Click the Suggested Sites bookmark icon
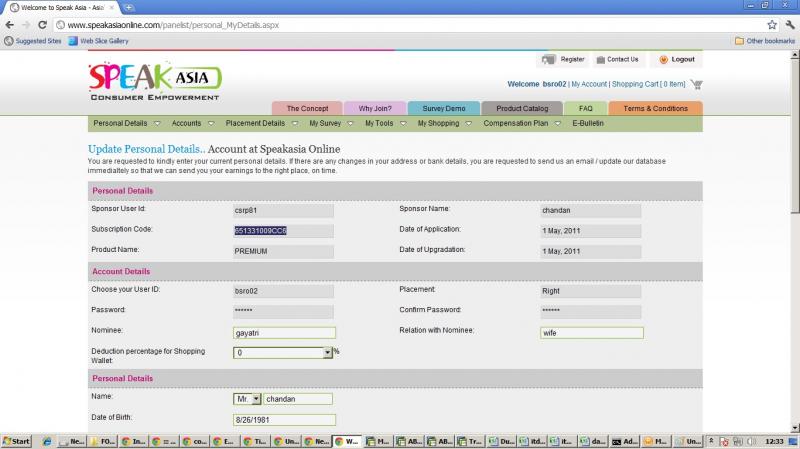 9,41
